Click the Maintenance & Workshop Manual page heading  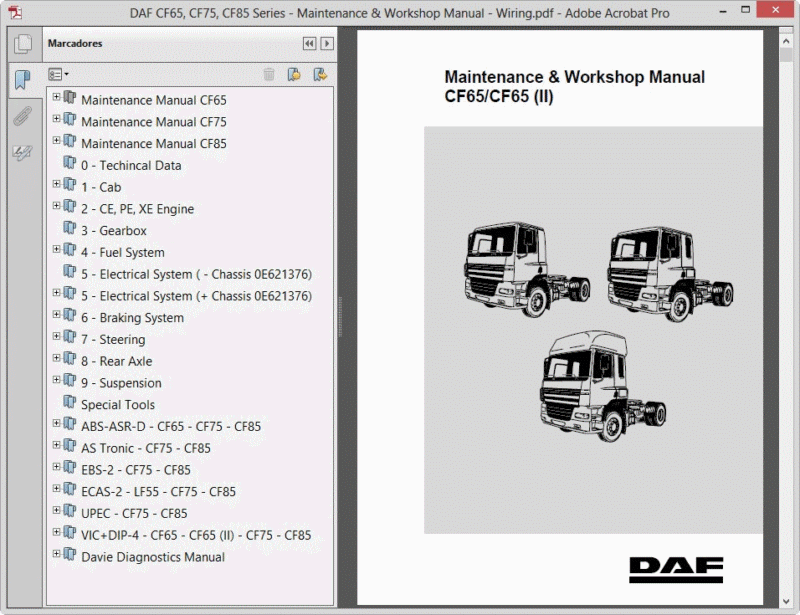(x=574, y=86)
